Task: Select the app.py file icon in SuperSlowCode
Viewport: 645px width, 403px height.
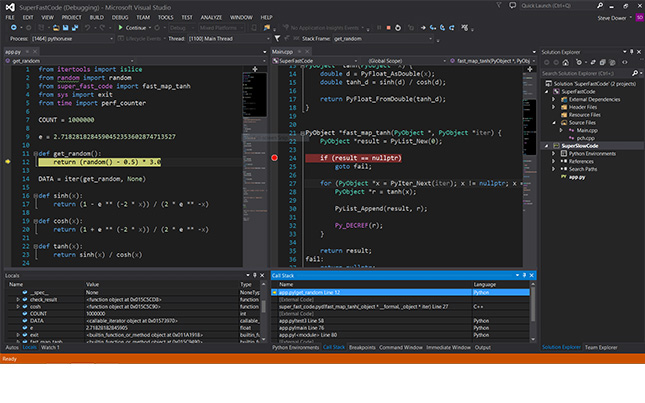Action: tap(561, 174)
